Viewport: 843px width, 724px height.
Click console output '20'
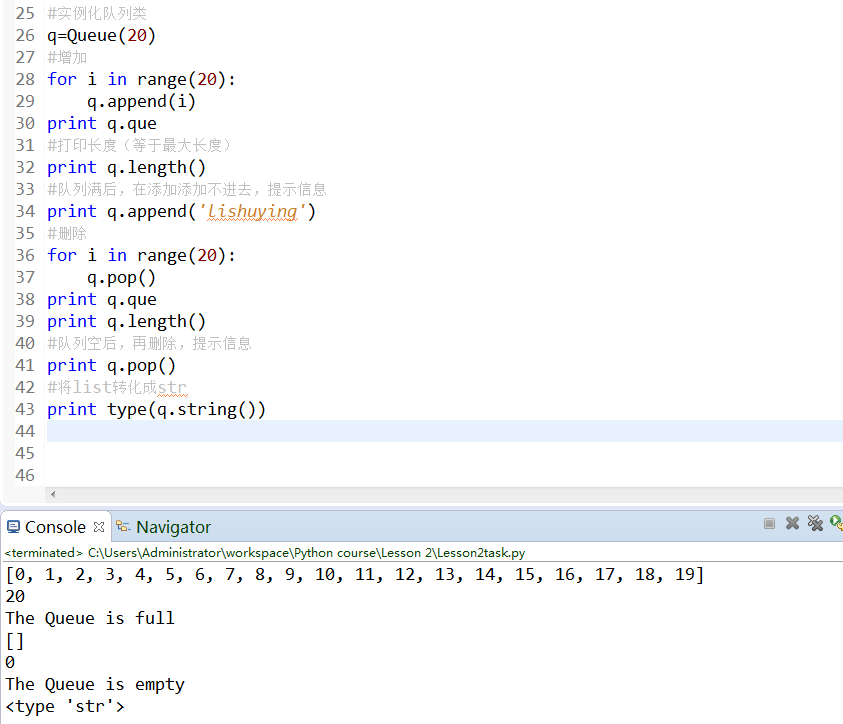[15, 597]
